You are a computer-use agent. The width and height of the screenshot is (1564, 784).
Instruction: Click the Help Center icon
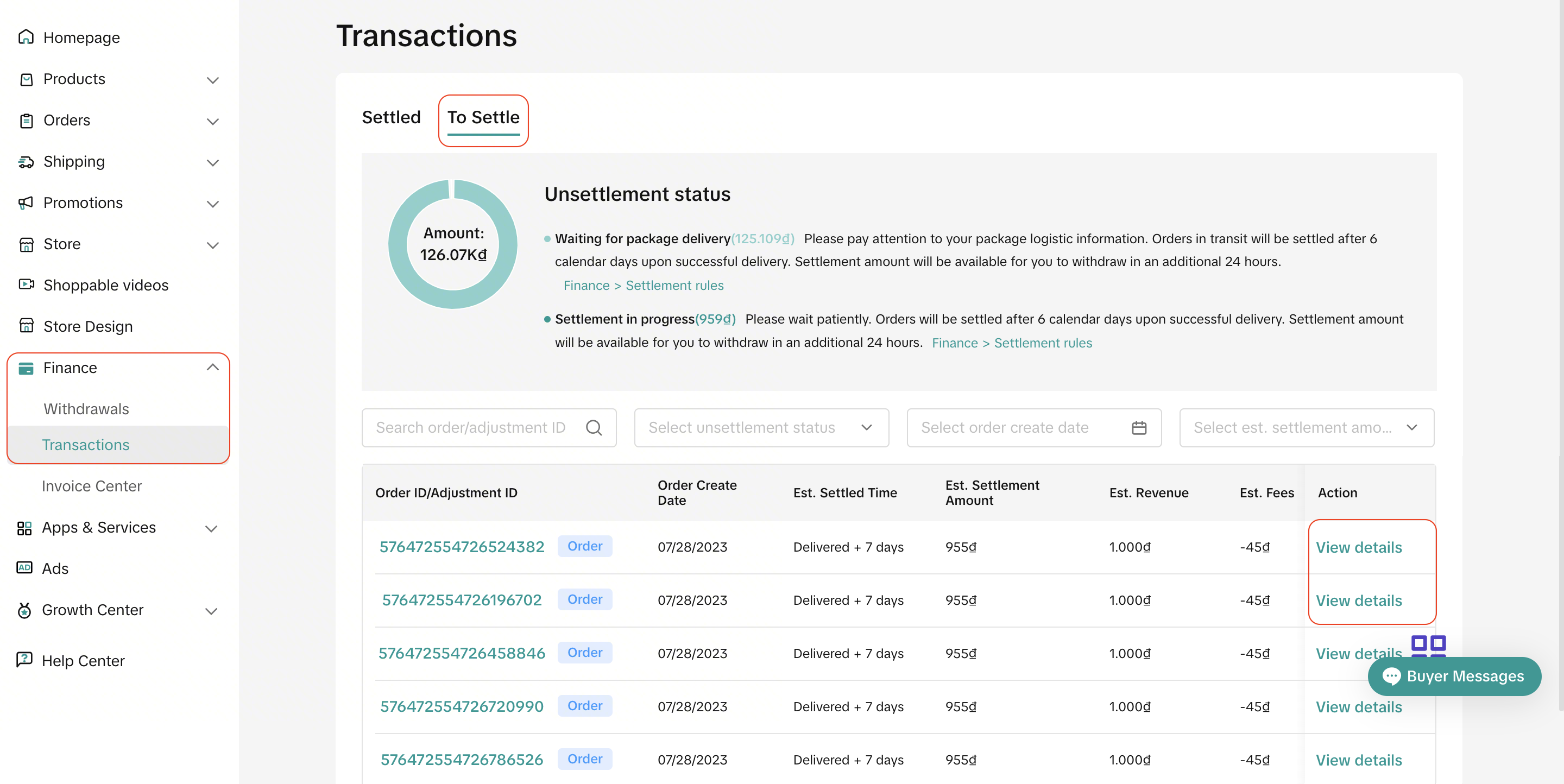coord(24,660)
